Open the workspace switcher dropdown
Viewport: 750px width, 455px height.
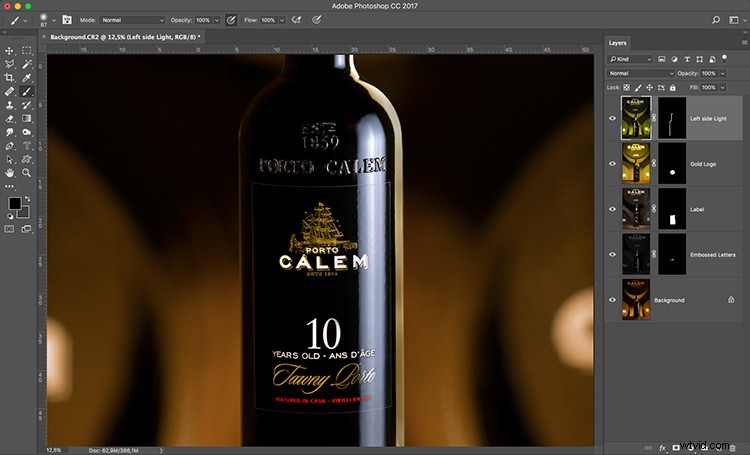click(x=737, y=20)
